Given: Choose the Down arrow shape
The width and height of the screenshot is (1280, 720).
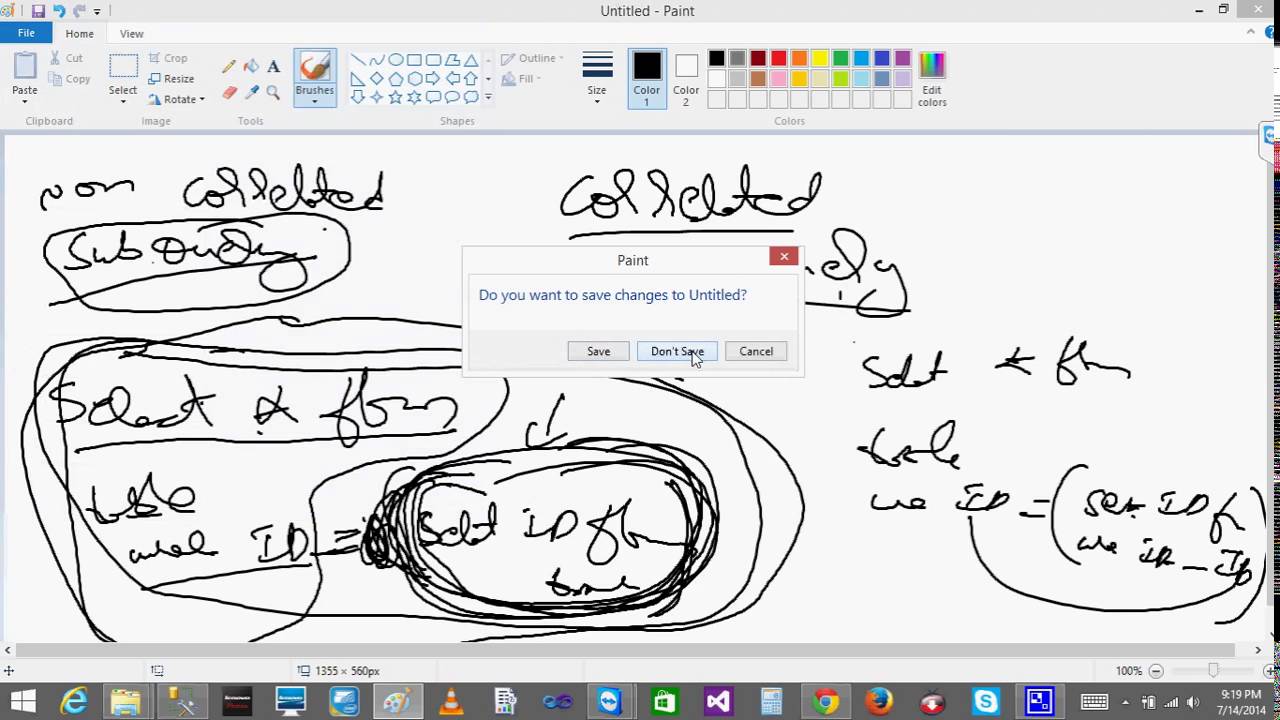Looking at the screenshot, I should 358,97.
